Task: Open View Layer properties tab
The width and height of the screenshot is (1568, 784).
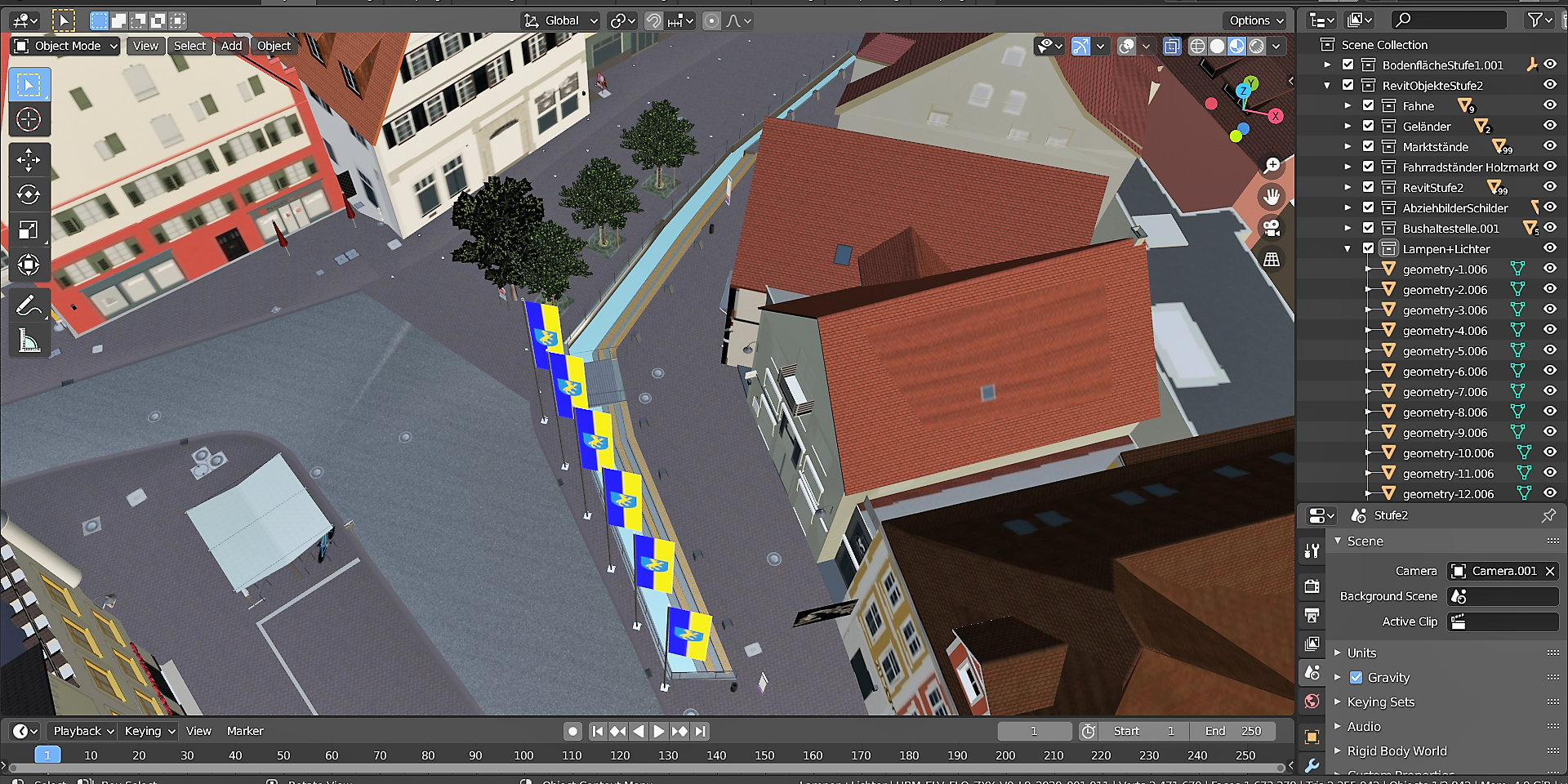Action: 1312,644
